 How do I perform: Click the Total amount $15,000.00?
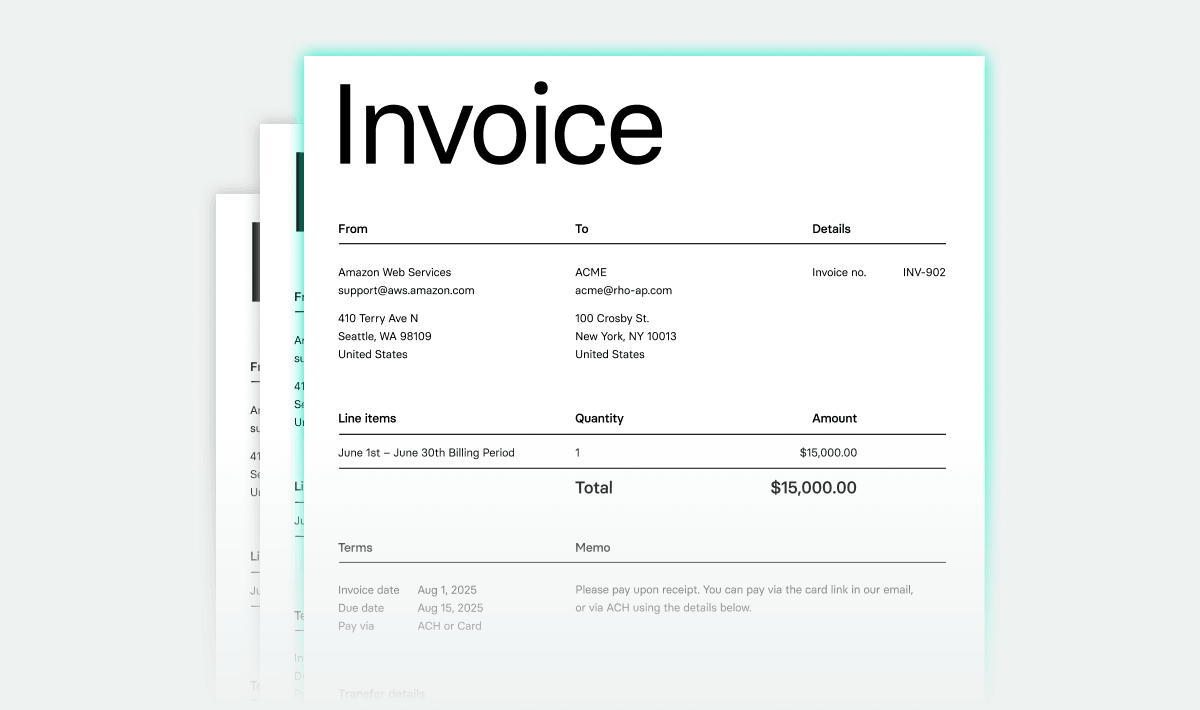coord(812,487)
